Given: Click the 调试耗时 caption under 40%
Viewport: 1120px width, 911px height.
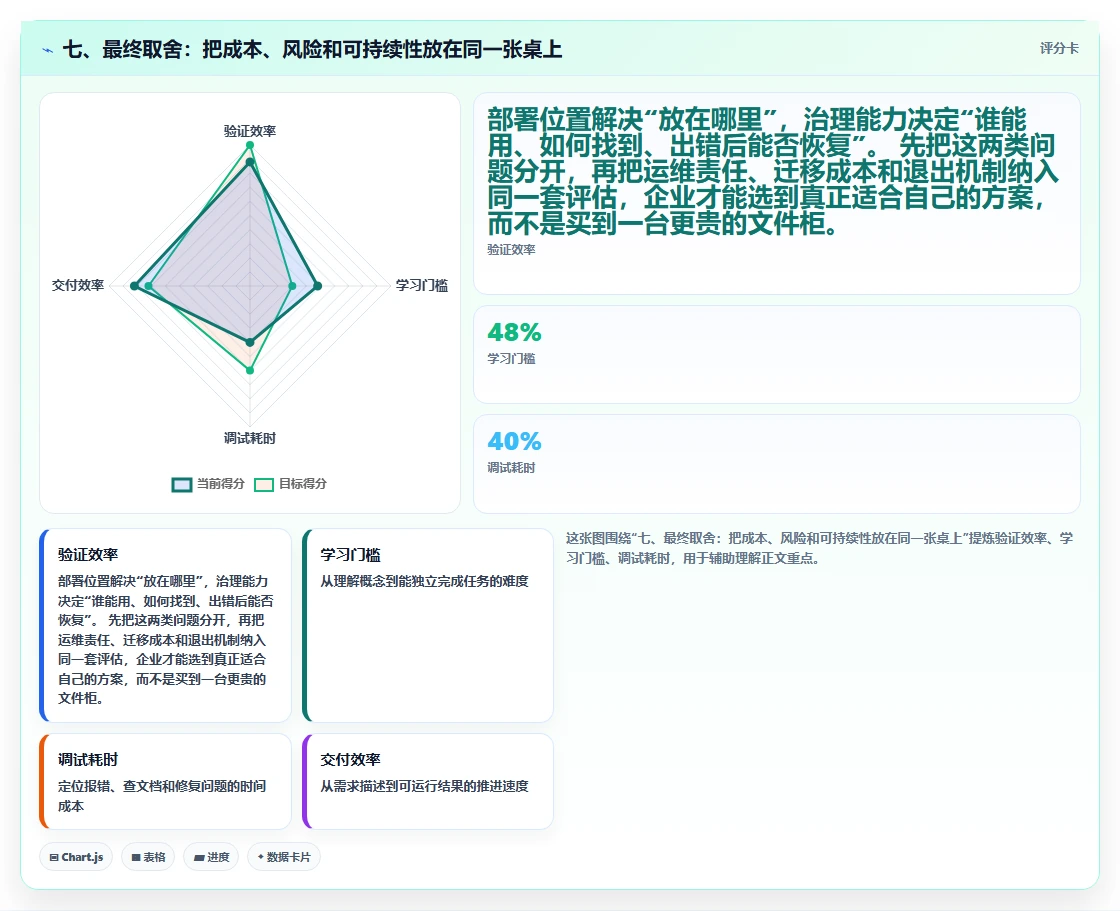Looking at the screenshot, I should click(511, 468).
